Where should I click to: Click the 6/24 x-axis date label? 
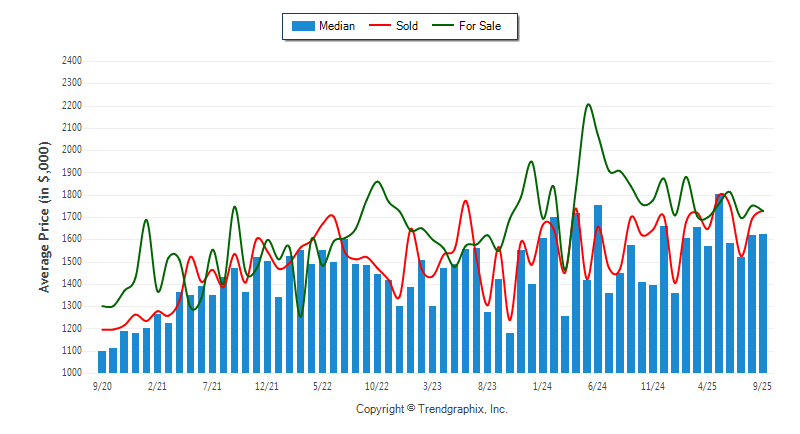click(598, 385)
